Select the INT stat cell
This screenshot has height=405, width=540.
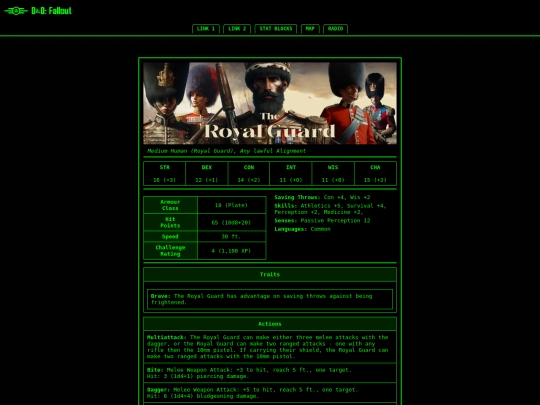291,174
